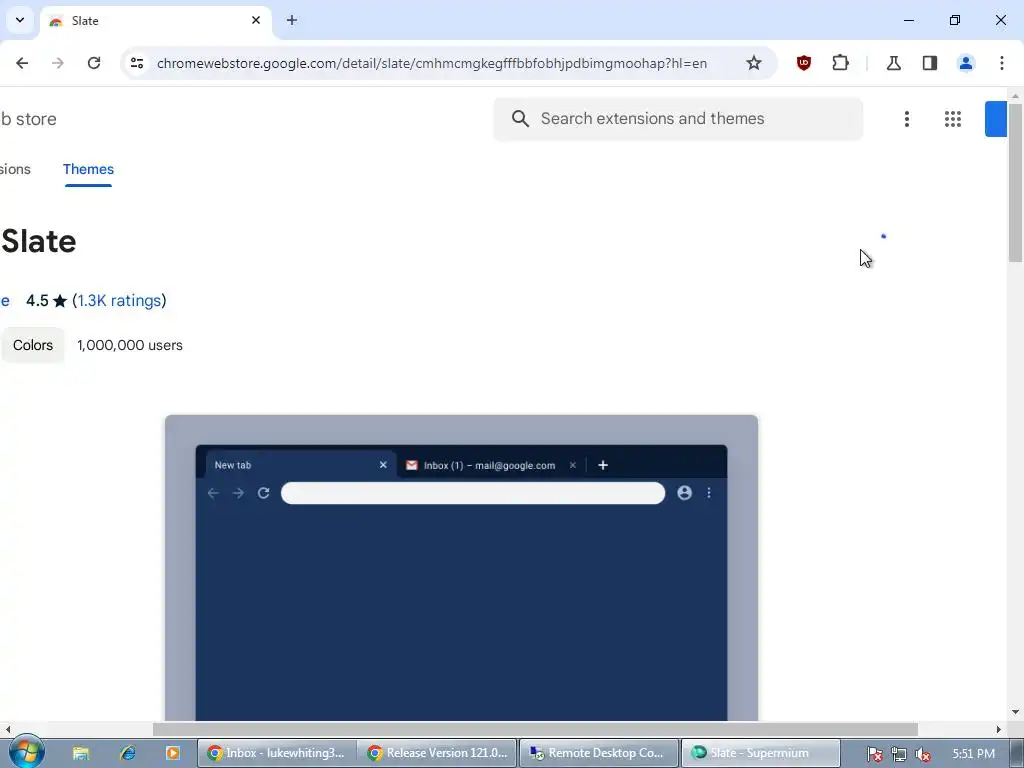Open the 1.3K ratings link
1024x768 pixels.
click(120, 300)
